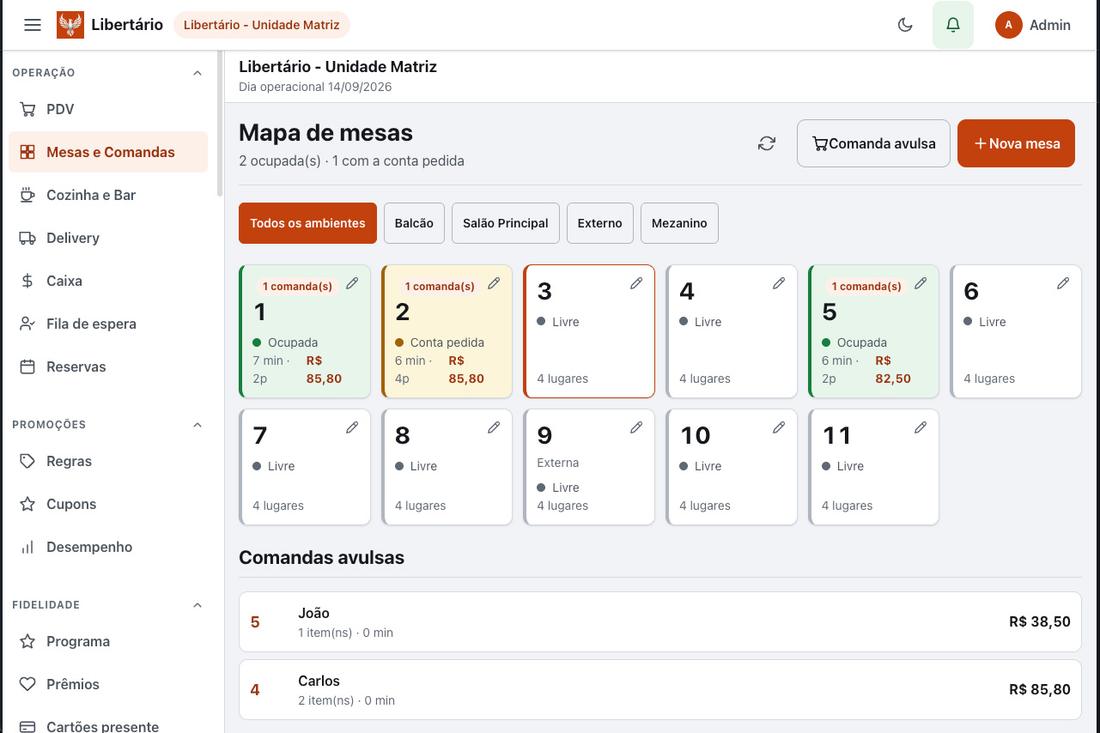This screenshot has width=1100, height=733.
Task: Open free table 3 card
Action: [589, 331]
